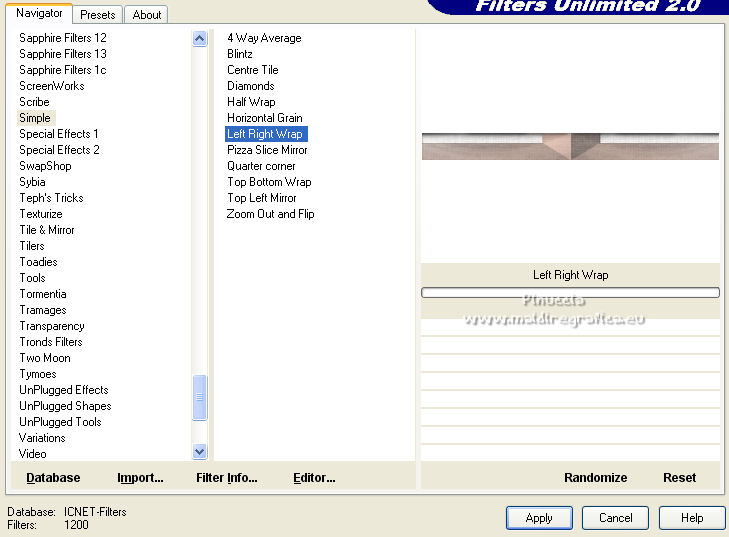Screen dimensions: 729x537
Task: Select Video category
Action: click(x=32, y=454)
